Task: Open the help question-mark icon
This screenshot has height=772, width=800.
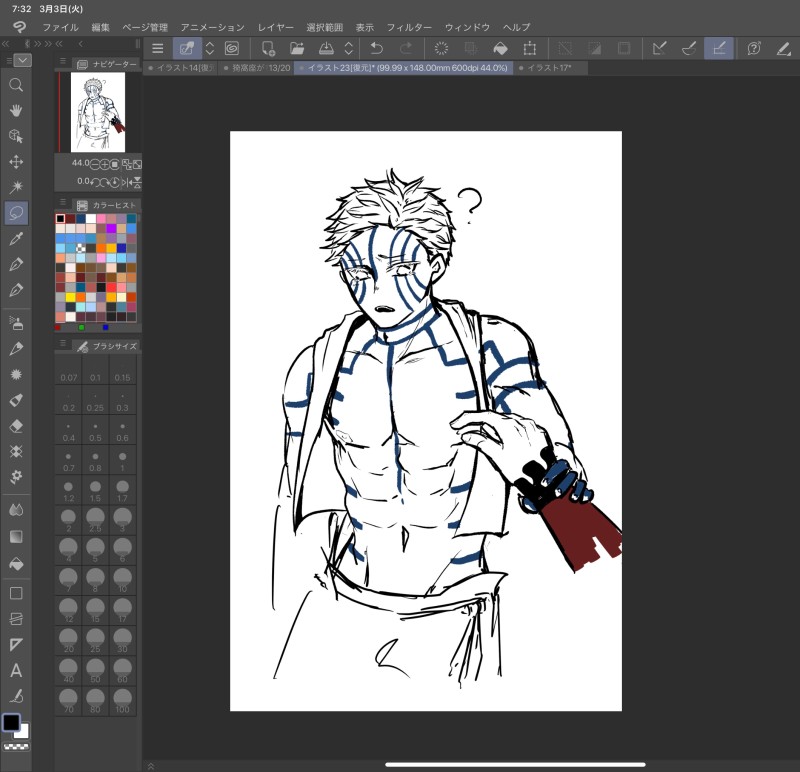Action: (754, 48)
